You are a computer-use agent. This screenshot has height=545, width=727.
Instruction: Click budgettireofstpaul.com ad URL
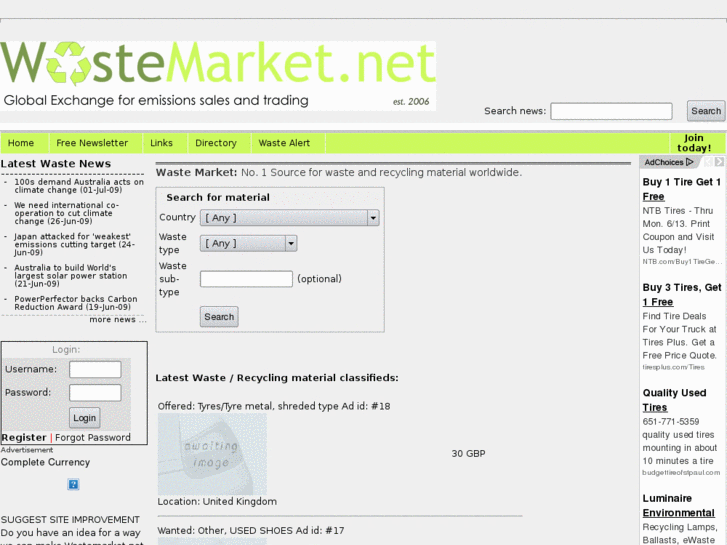(681, 472)
